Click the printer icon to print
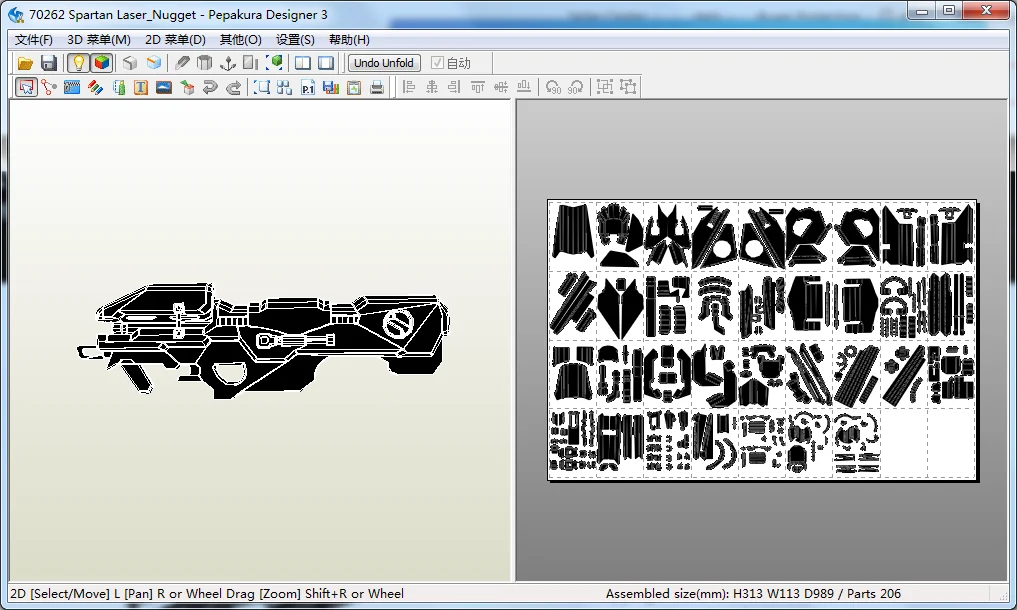This screenshot has height=610, width=1017. [377, 87]
